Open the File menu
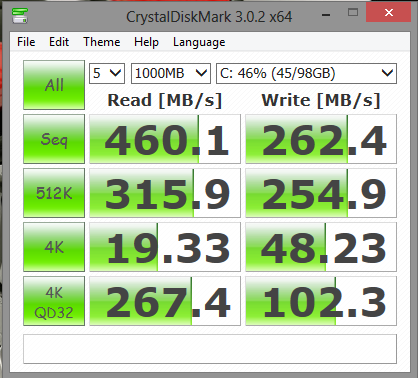The image size is (418, 378). coord(26,42)
